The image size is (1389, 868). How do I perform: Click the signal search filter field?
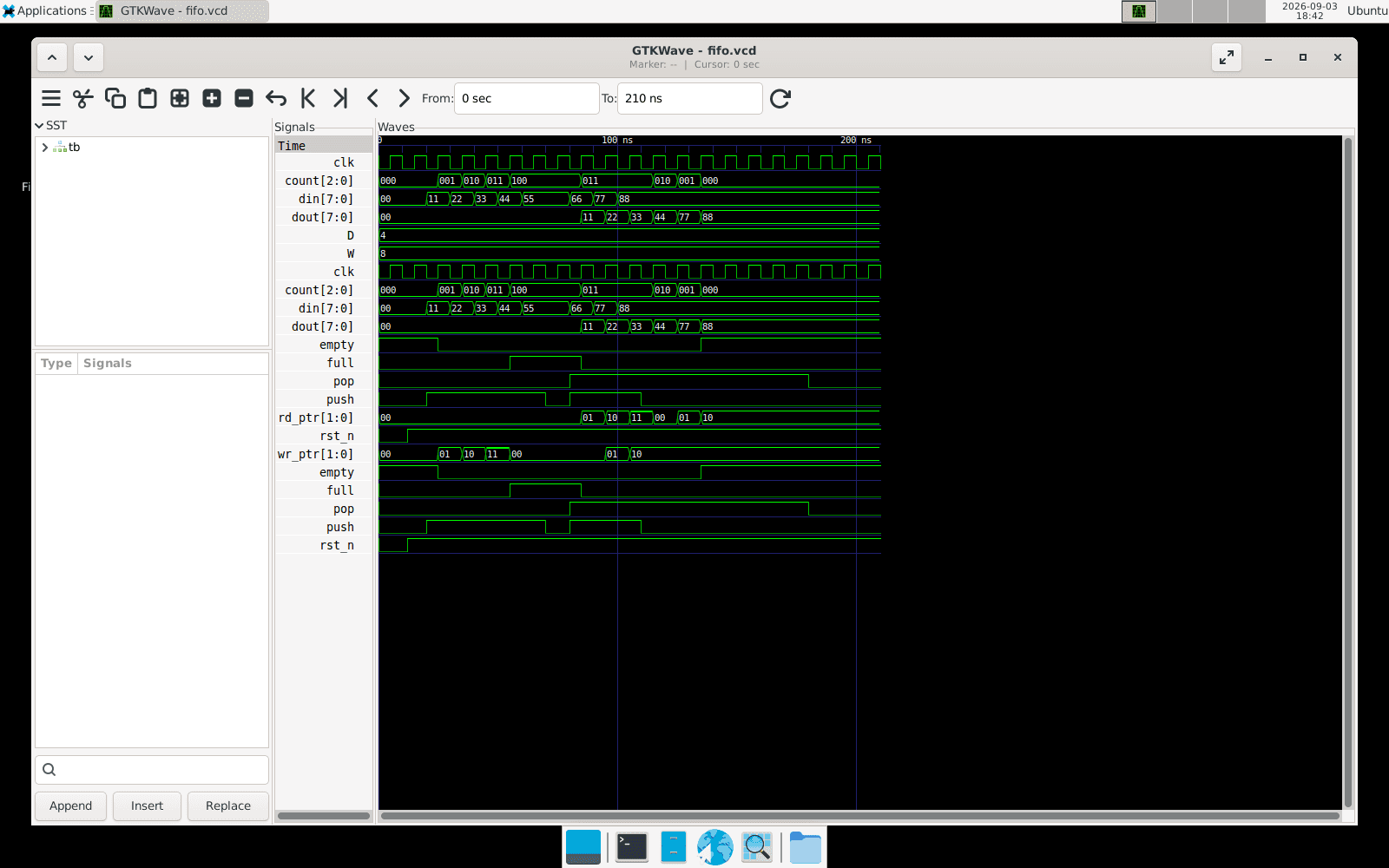(152, 769)
